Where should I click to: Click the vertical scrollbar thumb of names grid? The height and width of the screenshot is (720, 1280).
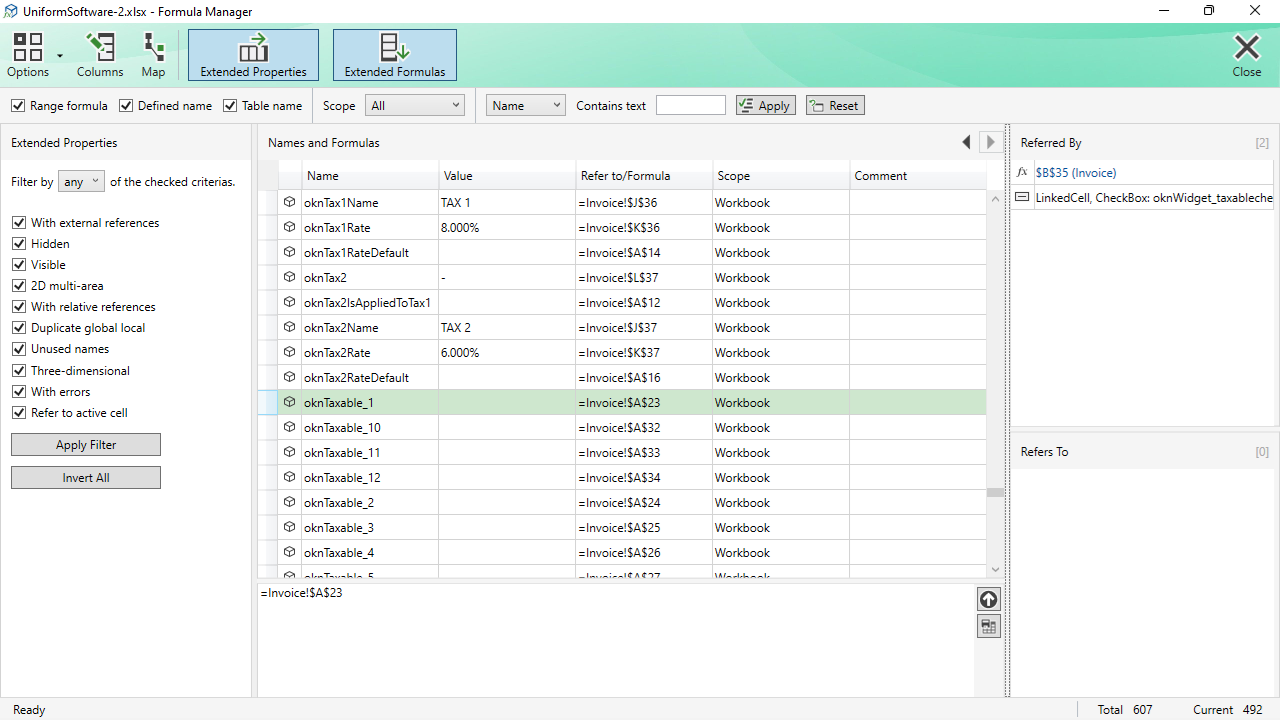coord(994,492)
